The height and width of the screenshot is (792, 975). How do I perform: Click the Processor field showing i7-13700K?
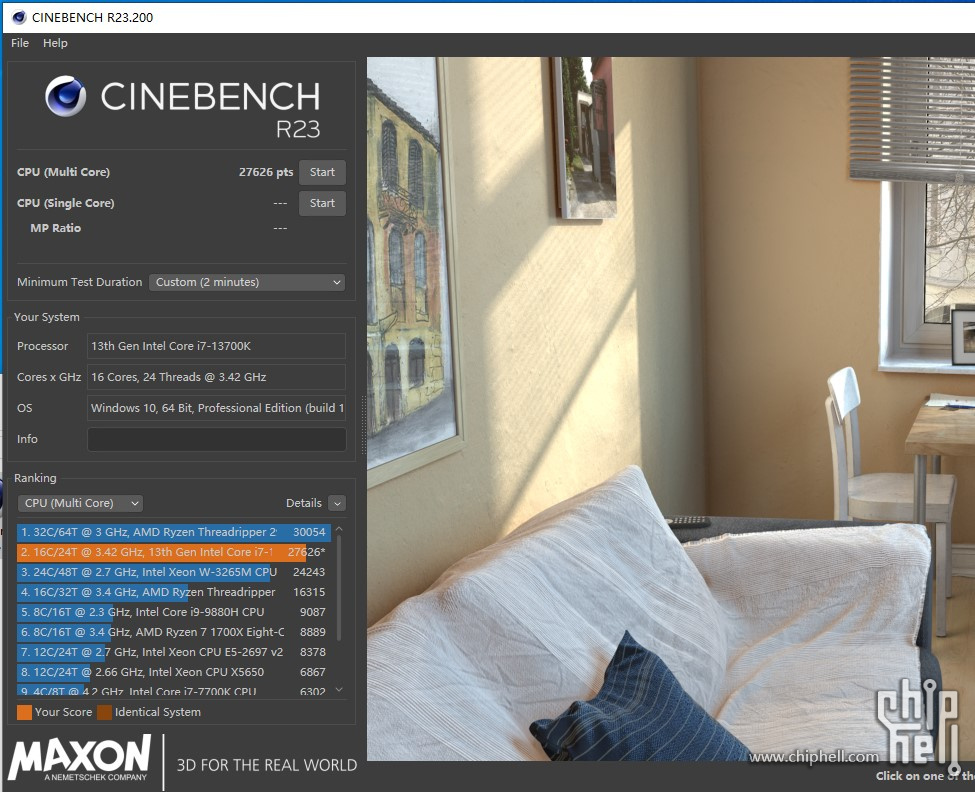pos(216,346)
